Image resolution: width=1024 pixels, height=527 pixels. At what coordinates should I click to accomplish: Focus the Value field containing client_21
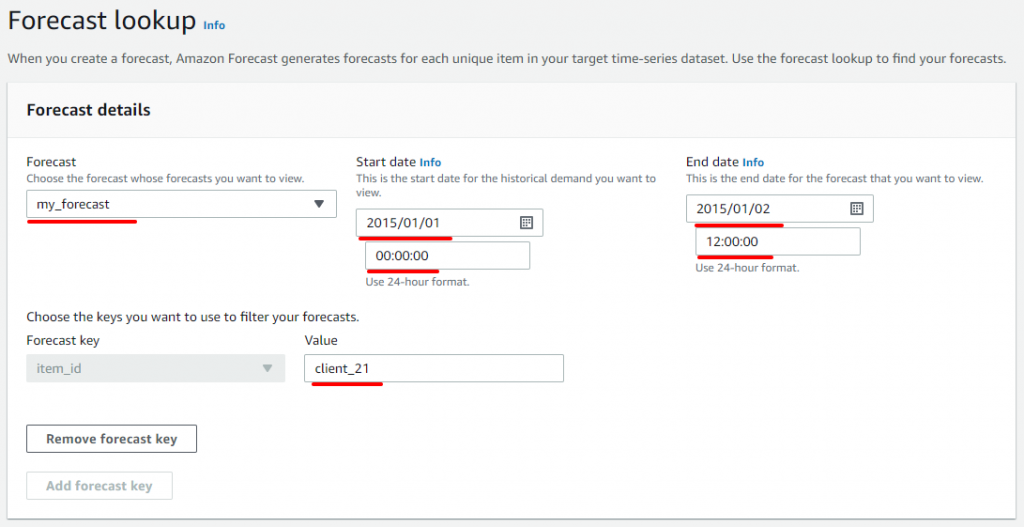(434, 368)
